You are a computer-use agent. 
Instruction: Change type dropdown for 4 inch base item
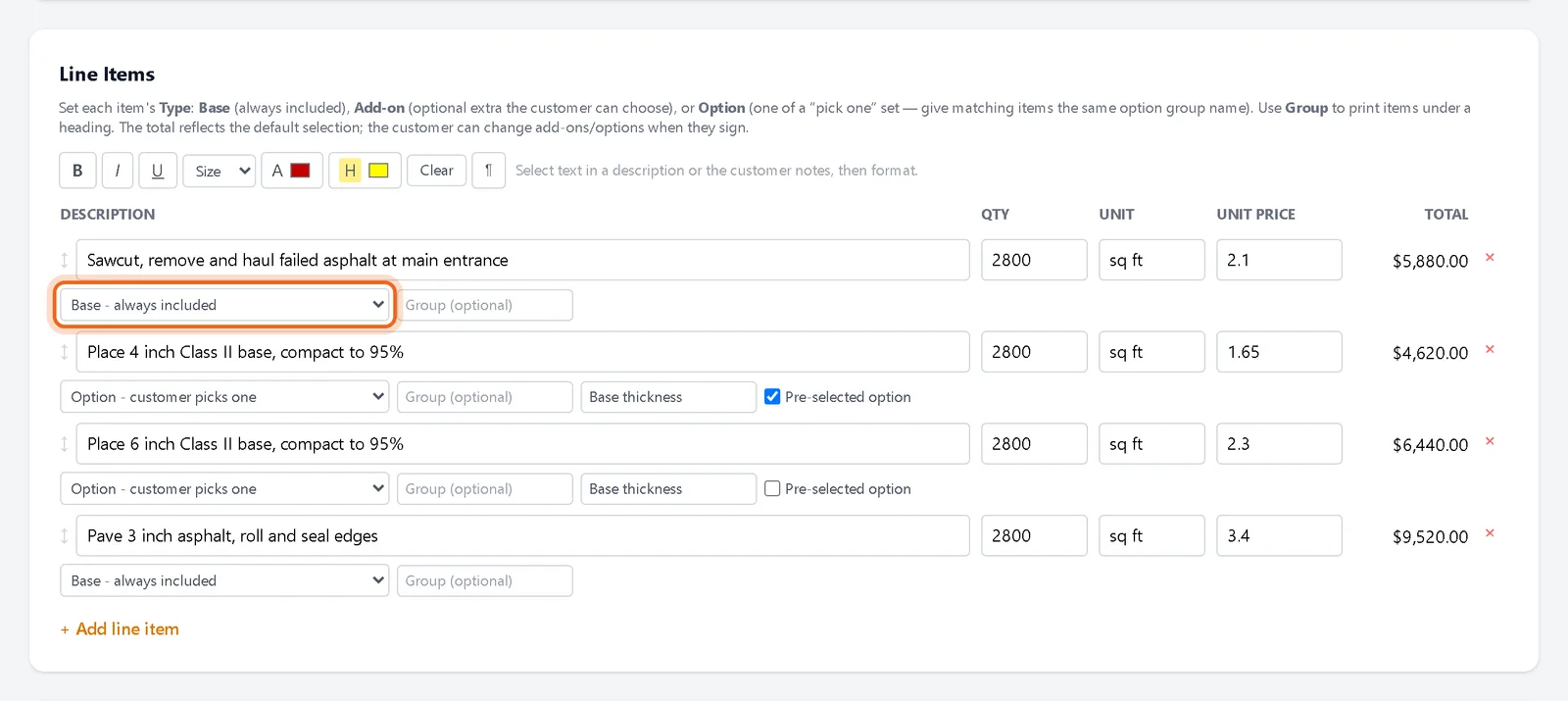[x=224, y=397]
